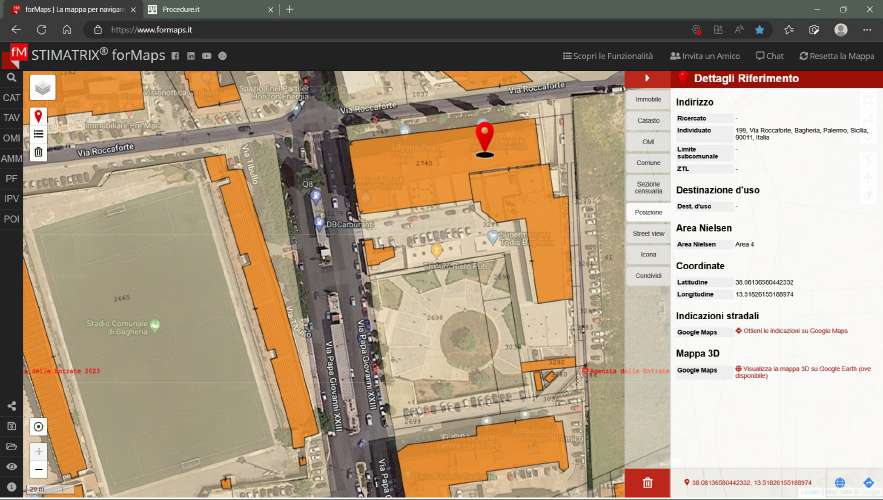Zoom out the map with the minus button

point(39,469)
